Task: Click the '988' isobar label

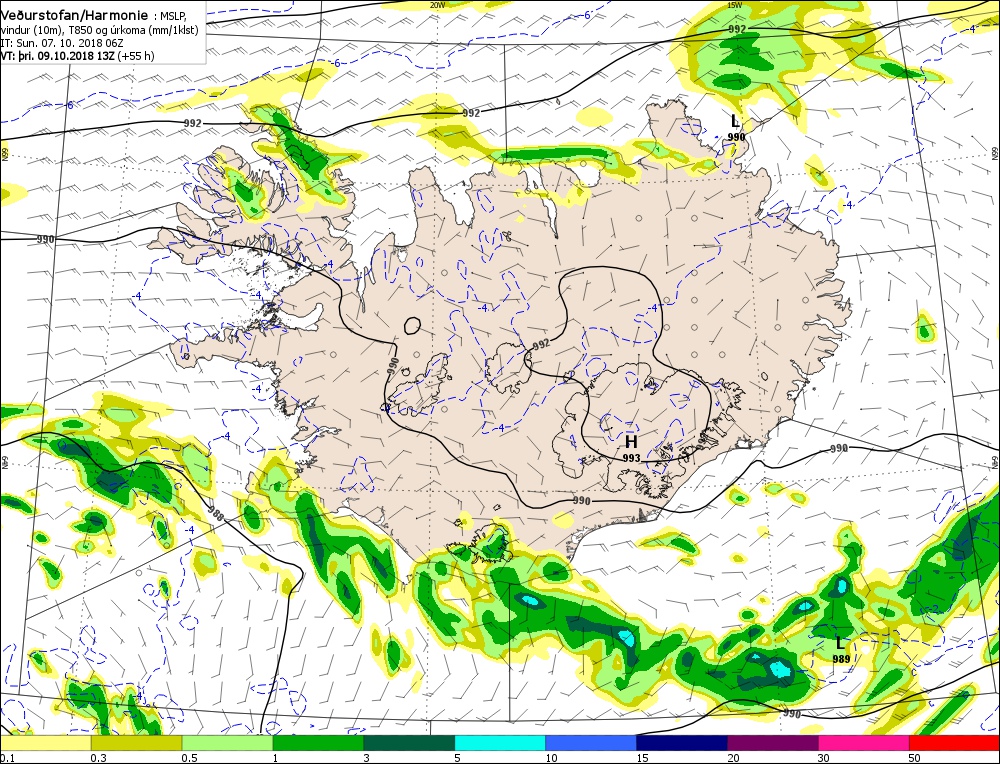Action: pyautogui.click(x=216, y=514)
